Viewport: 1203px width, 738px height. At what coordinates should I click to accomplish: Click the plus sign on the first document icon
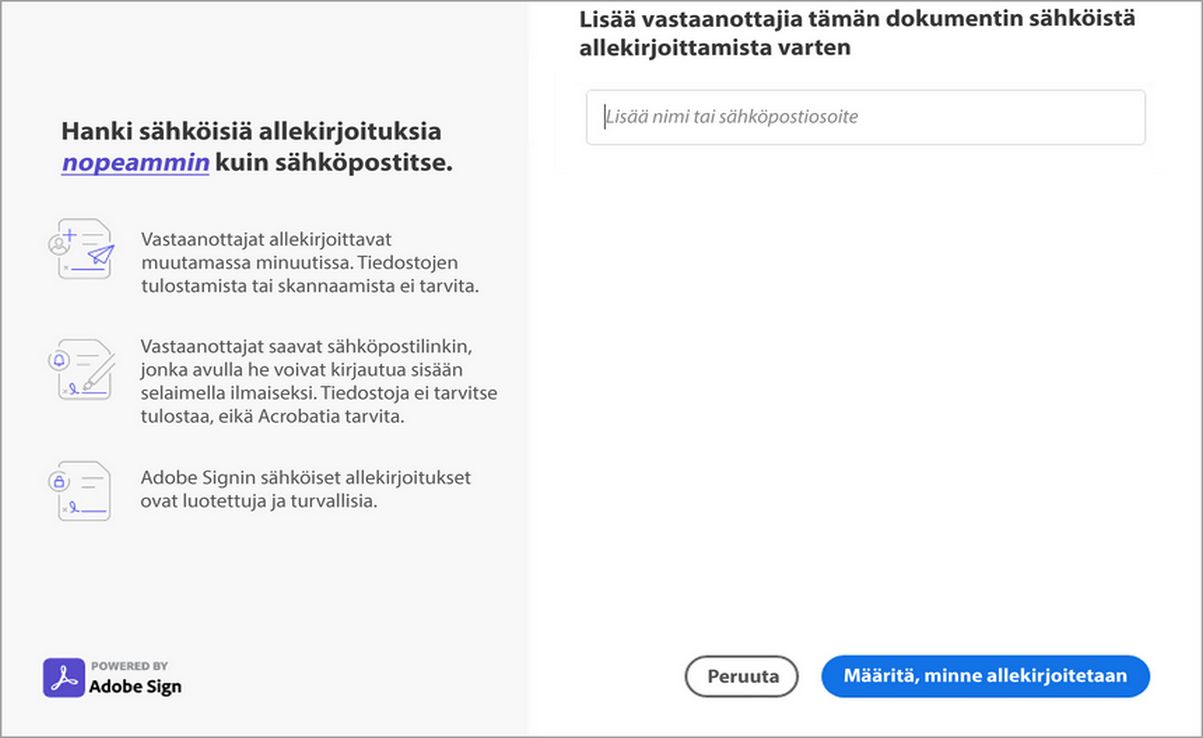(69, 233)
